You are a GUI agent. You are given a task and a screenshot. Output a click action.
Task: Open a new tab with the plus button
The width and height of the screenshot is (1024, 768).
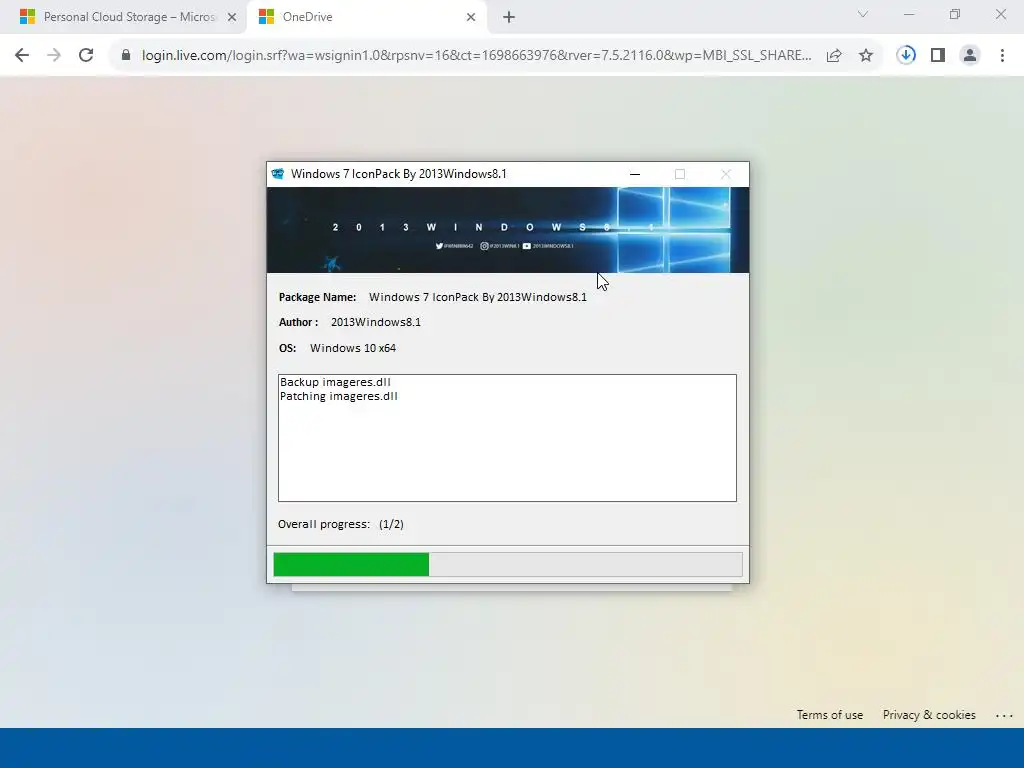(509, 17)
